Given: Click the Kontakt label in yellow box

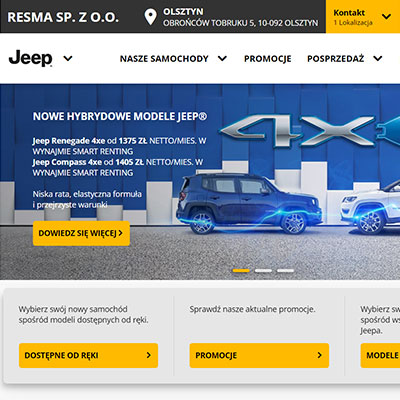Looking at the screenshot, I should (x=349, y=13).
